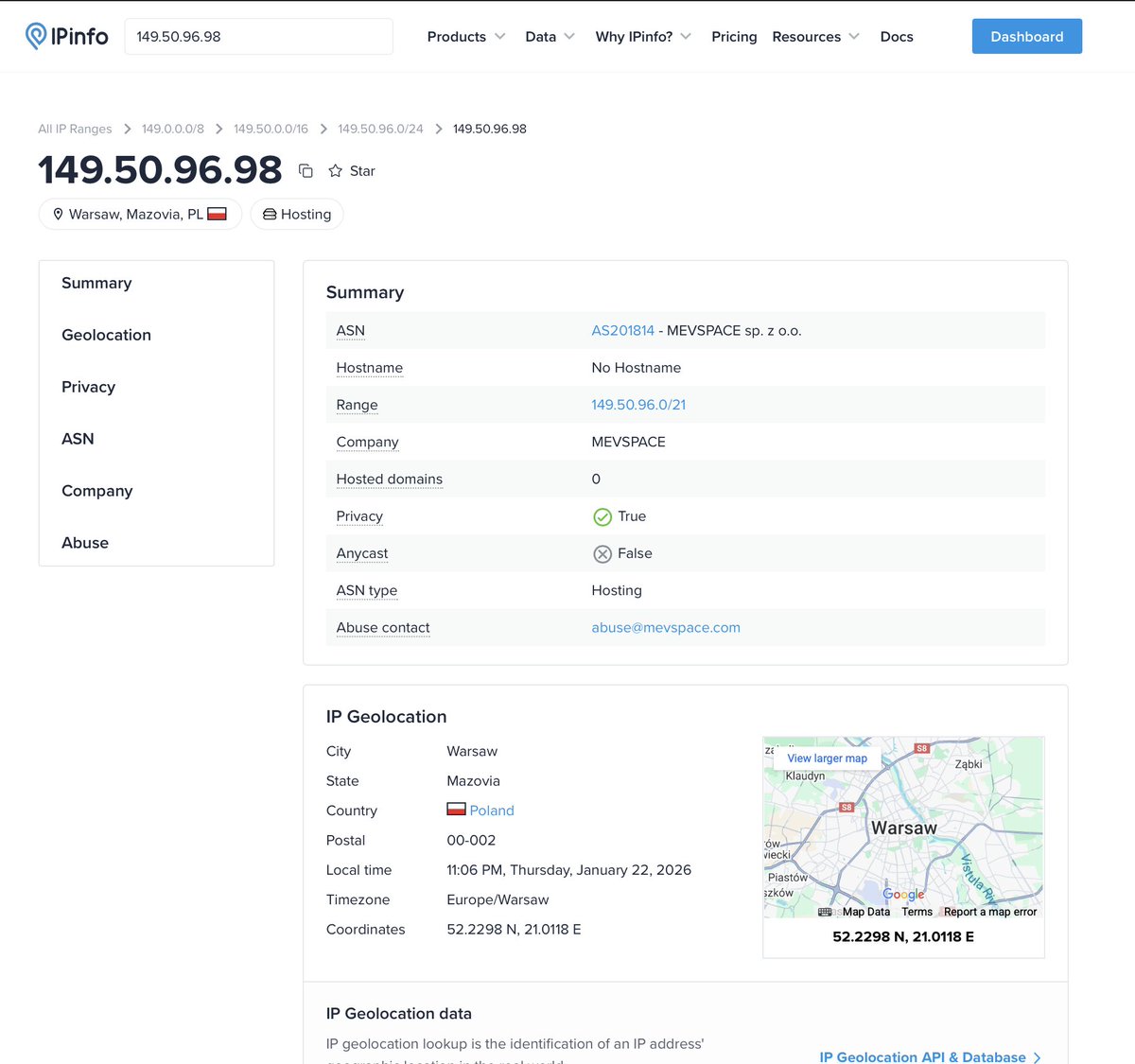1135x1064 pixels.
Task: Jump to the Company section in sidebar
Action: [96, 491]
